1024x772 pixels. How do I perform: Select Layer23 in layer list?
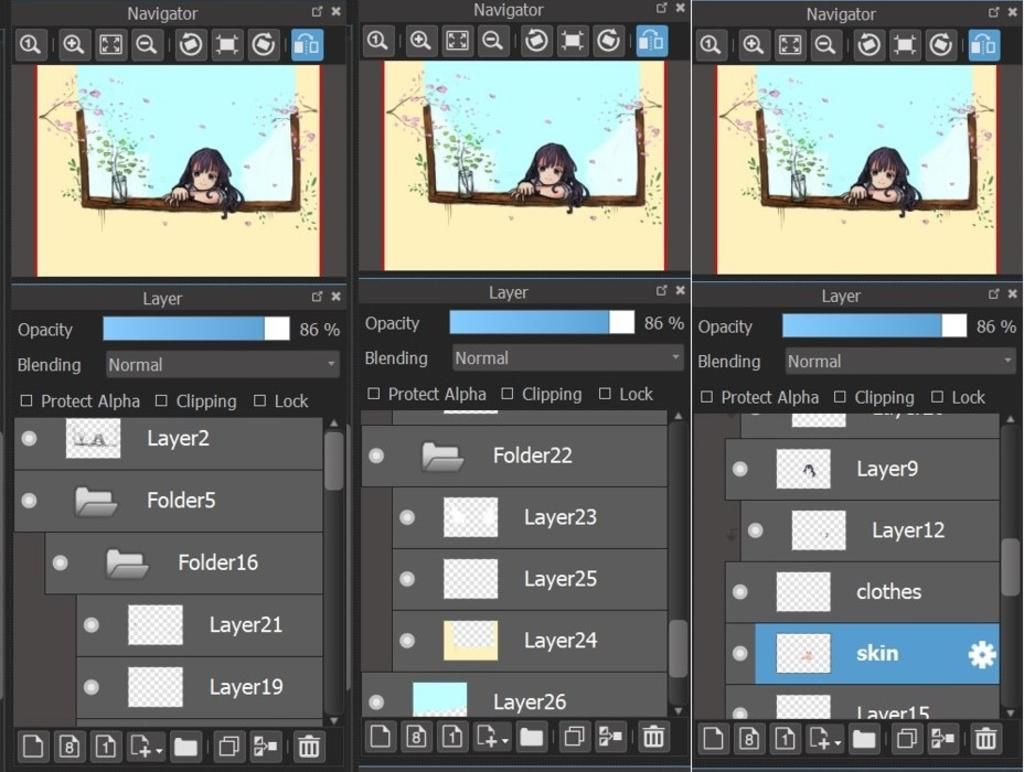530,517
